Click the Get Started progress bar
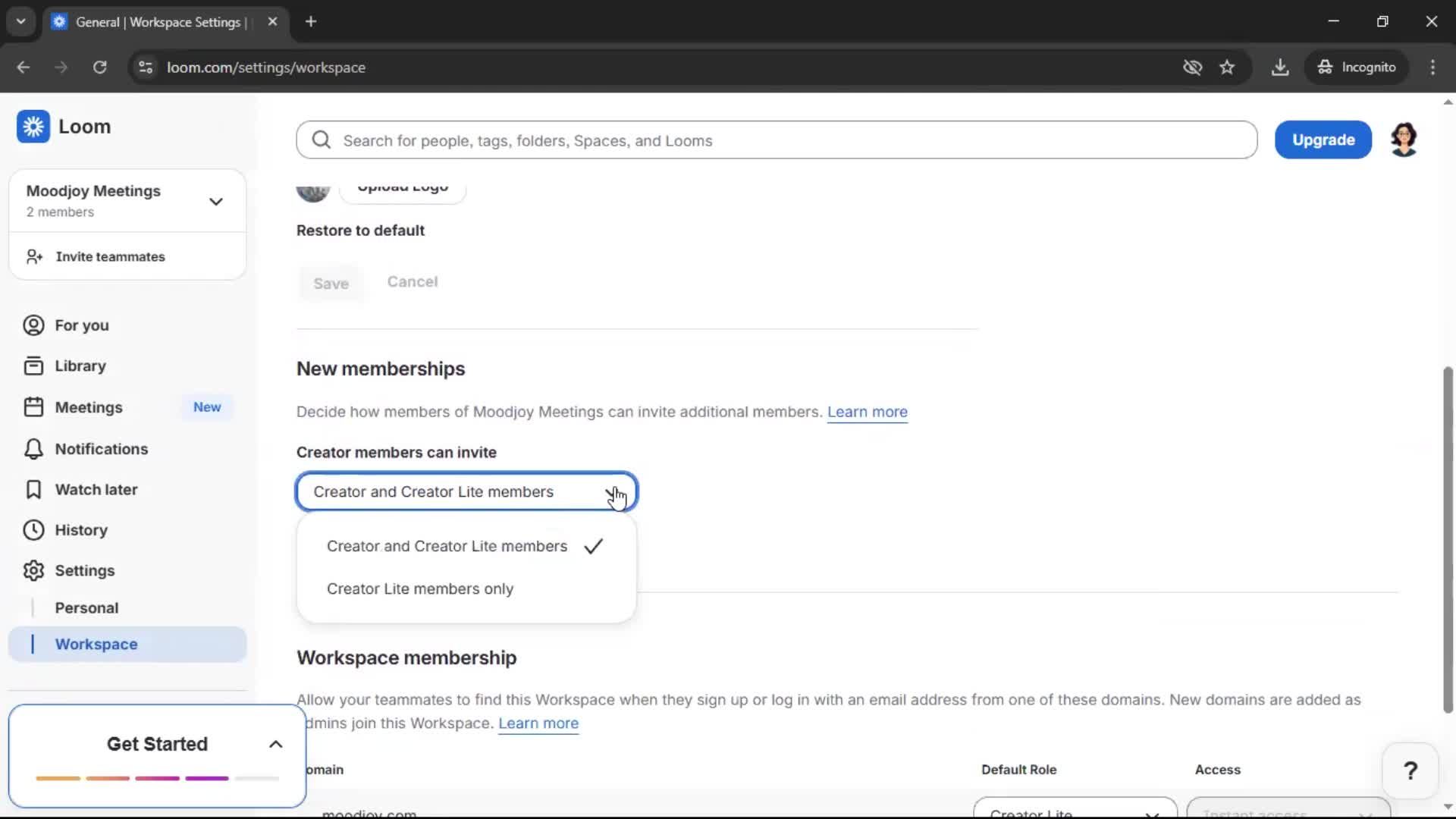 pos(157,778)
